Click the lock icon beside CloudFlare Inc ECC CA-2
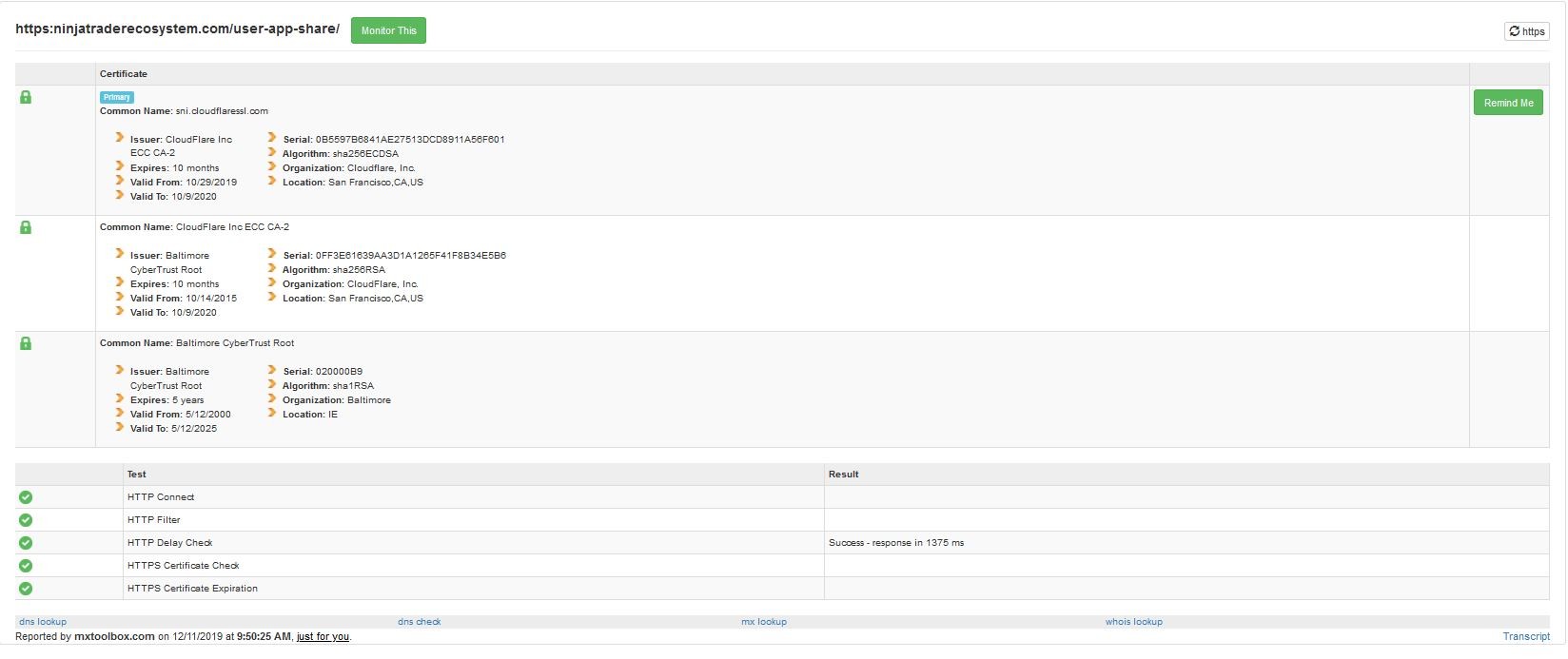Image resolution: width=1568 pixels, height=659 pixels. point(26,227)
